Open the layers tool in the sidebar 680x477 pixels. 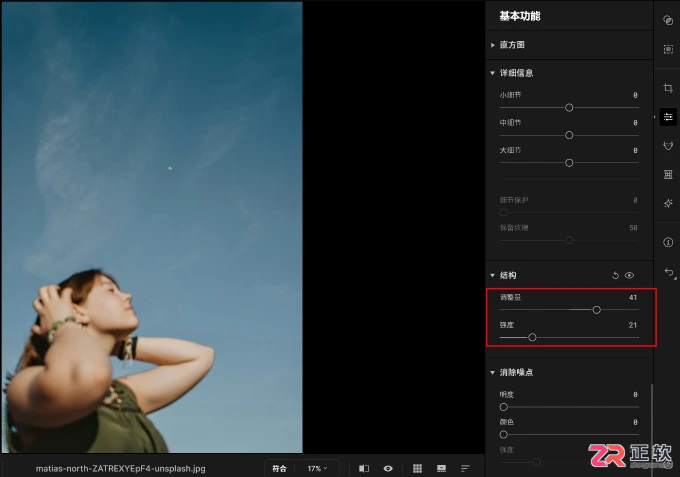(x=668, y=20)
